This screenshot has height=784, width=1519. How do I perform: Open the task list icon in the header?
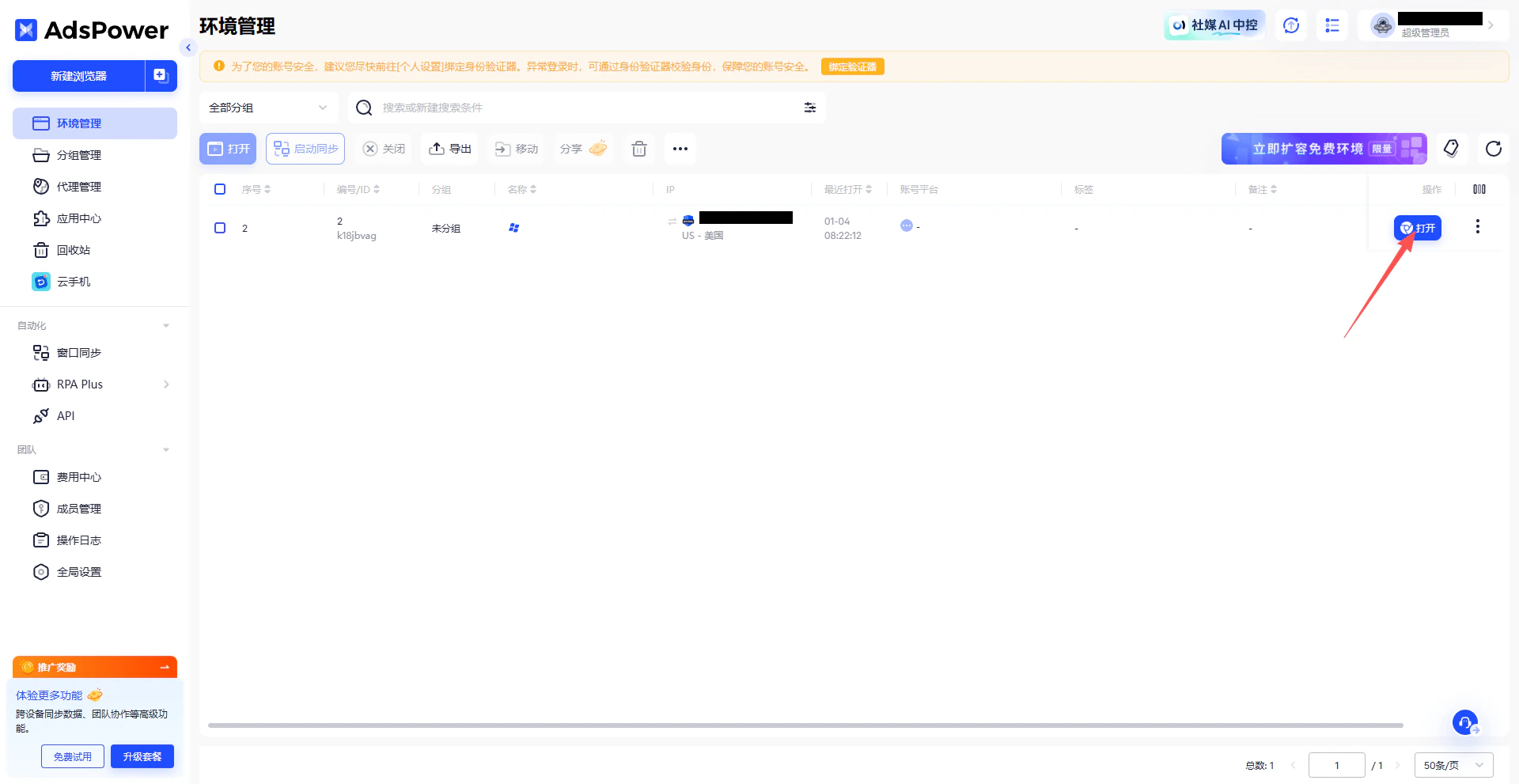[1332, 25]
